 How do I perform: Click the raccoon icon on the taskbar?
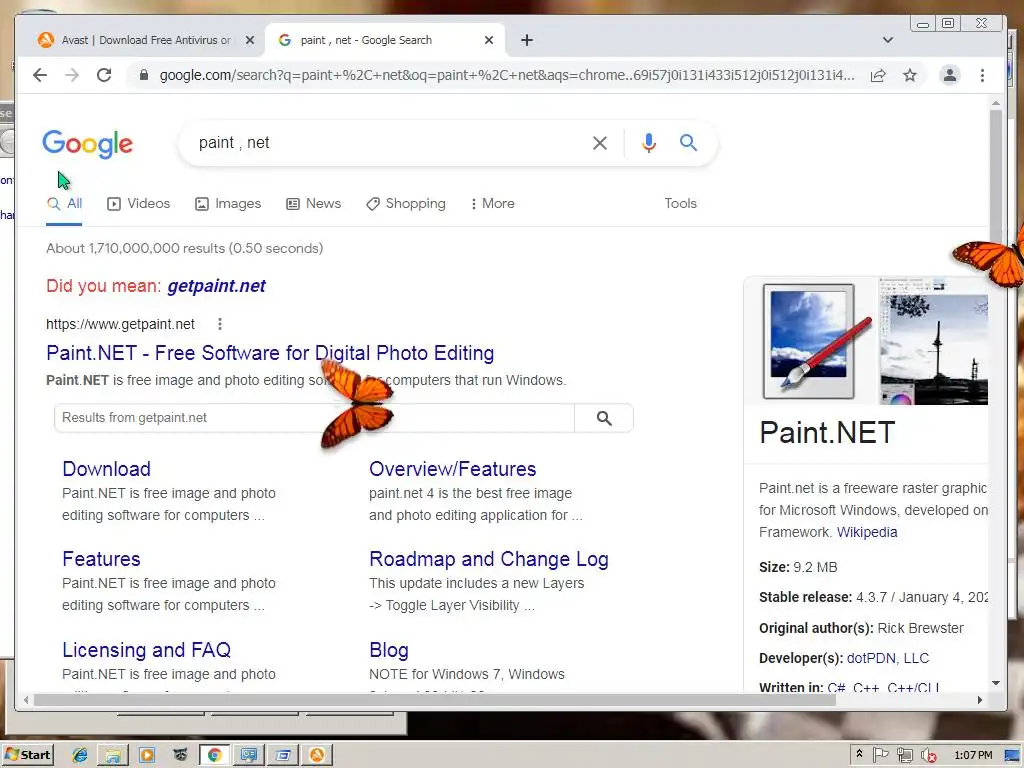point(180,755)
